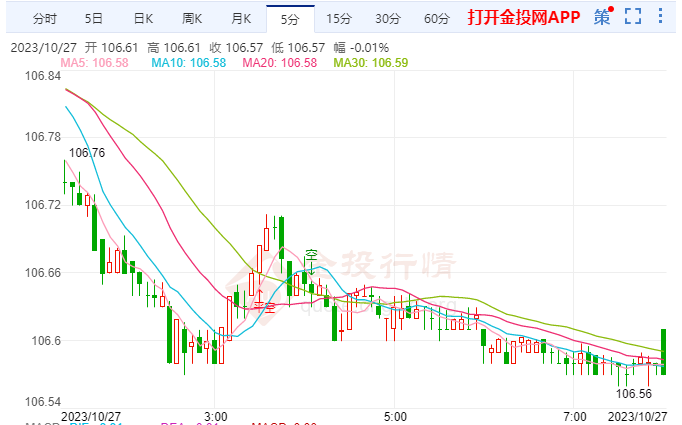Click the MA10: 106.58 indicator label
Viewport: 682px width, 425px height.
tap(189, 63)
